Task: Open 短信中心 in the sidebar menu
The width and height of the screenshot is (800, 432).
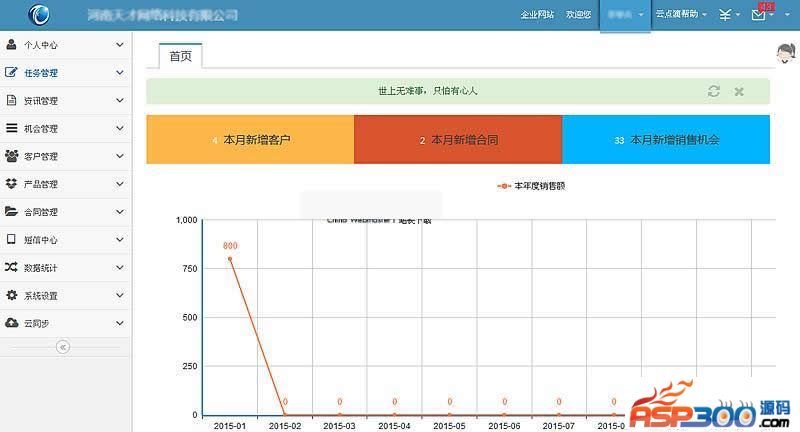Action: (x=41, y=240)
